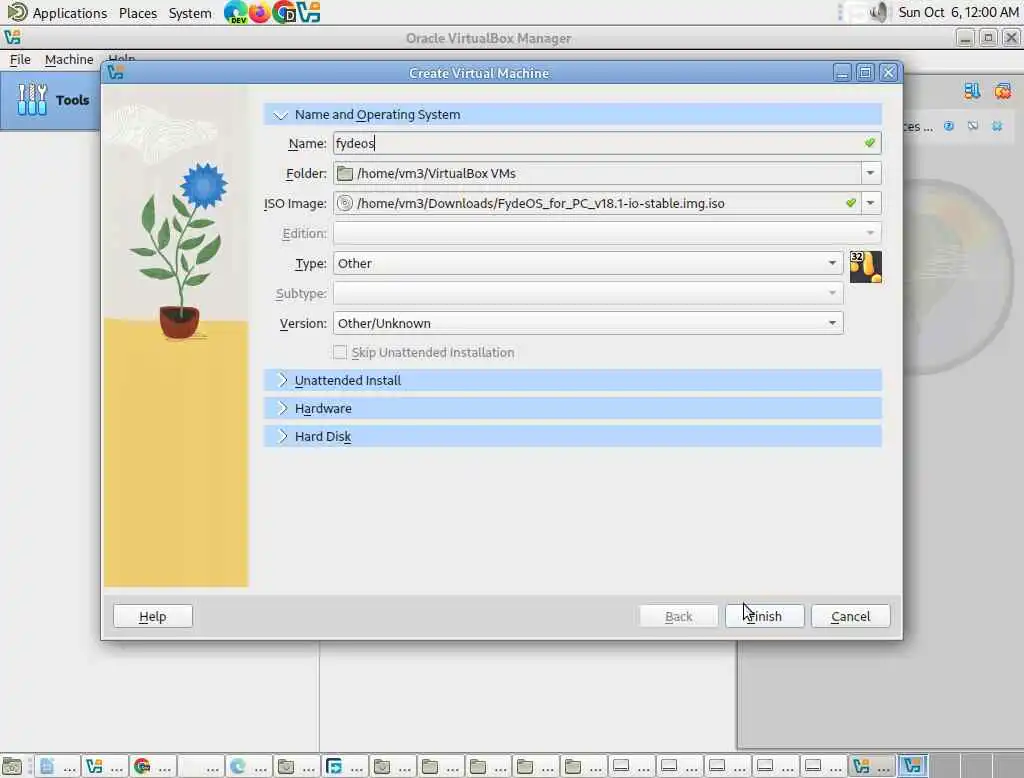Open the Folder location dropdown
Image resolution: width=1024 pixels, height=778 pixels.
871,173
